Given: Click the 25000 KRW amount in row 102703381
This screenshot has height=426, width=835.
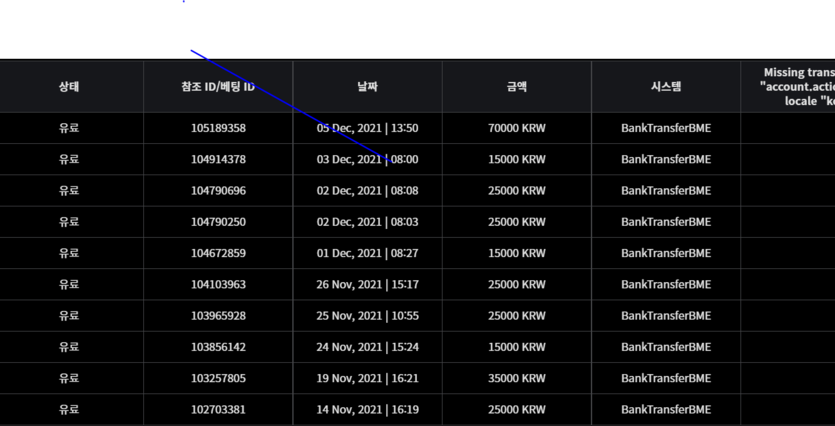Looking at the screenshot, I should [x=517, y=409].
